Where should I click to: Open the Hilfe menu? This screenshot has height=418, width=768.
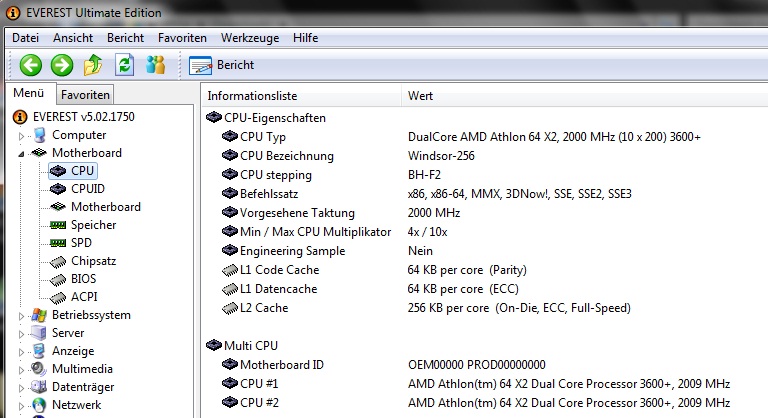[306, 38]
